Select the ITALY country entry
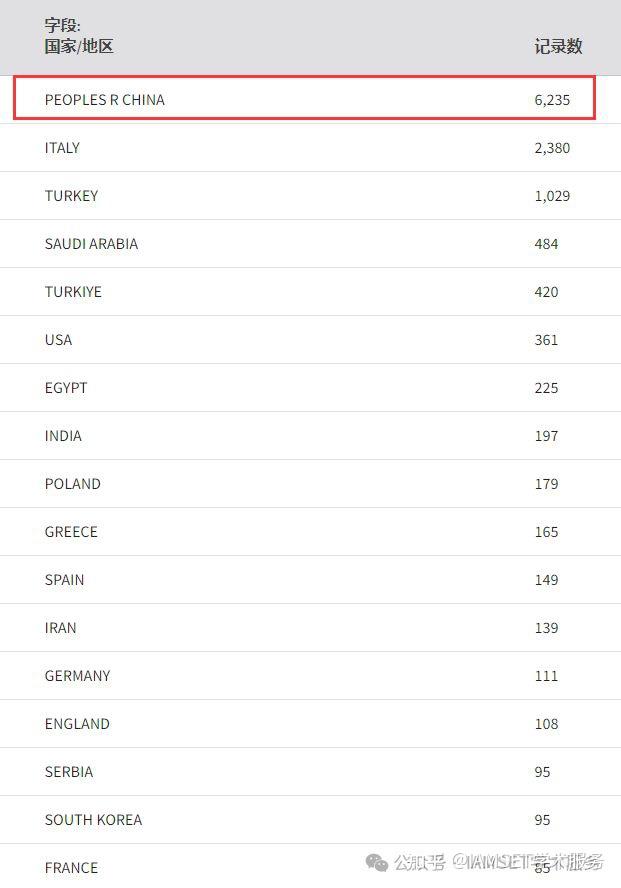 (62, 148)
